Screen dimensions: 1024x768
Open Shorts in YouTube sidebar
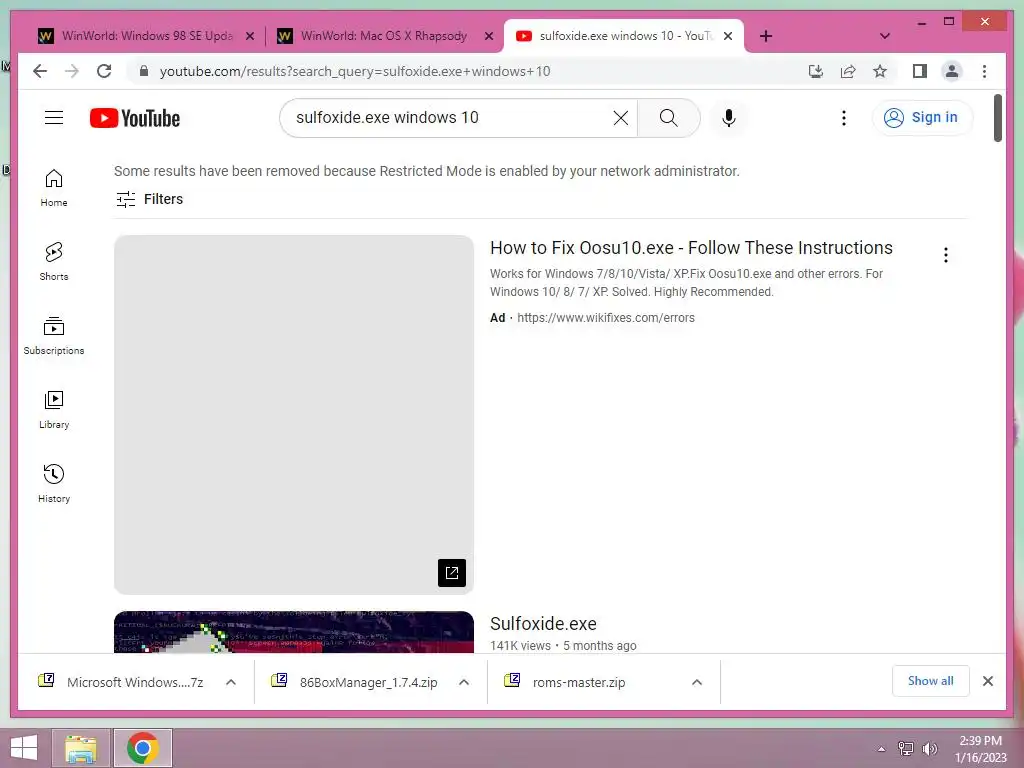(x=54, y=261)
